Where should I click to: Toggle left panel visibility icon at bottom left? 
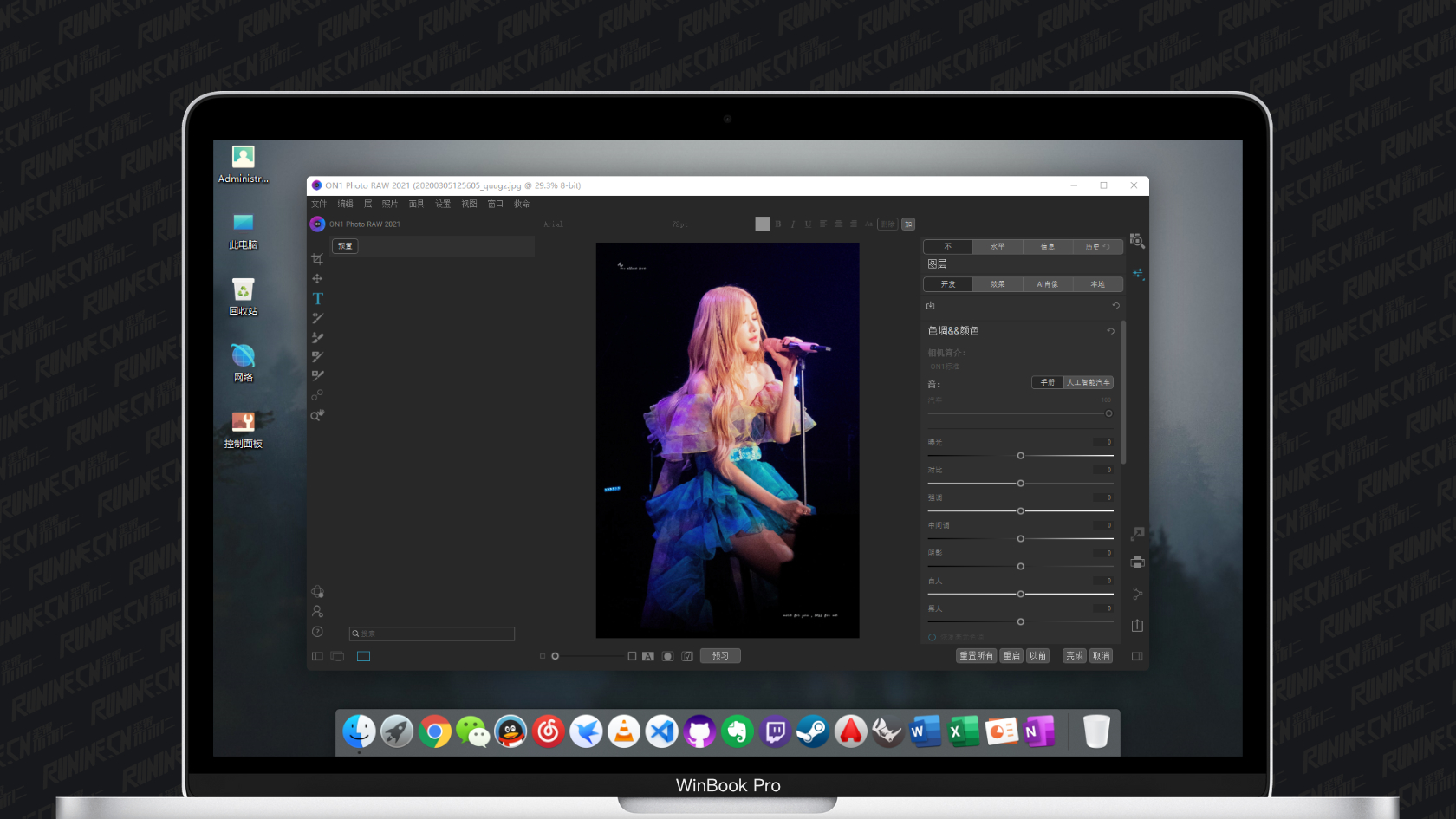point(317,656)
